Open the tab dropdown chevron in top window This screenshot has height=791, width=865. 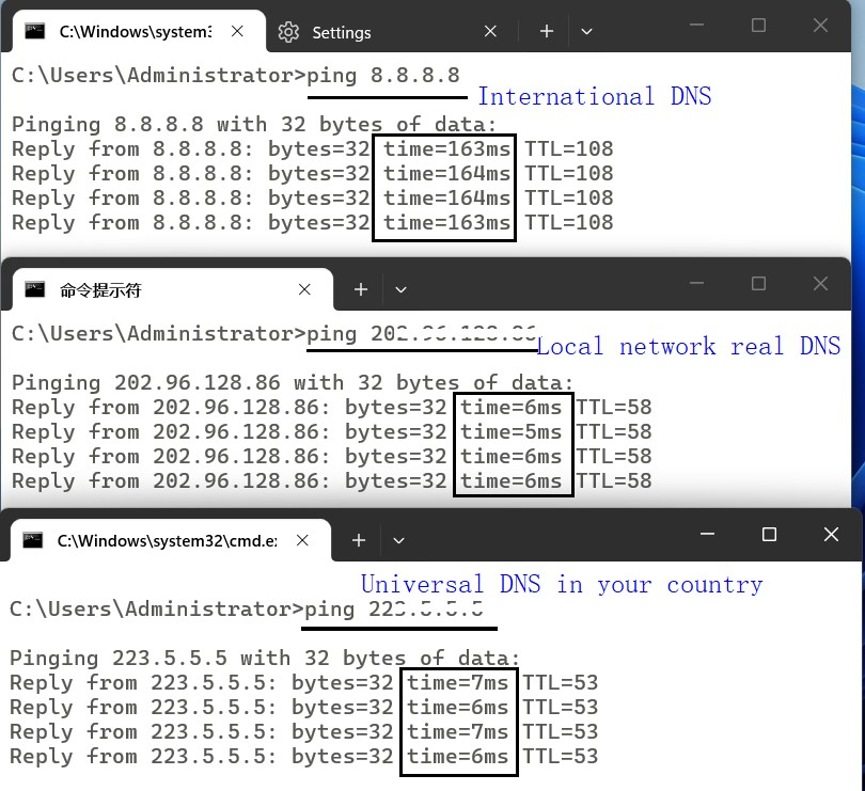coord(586,31)
